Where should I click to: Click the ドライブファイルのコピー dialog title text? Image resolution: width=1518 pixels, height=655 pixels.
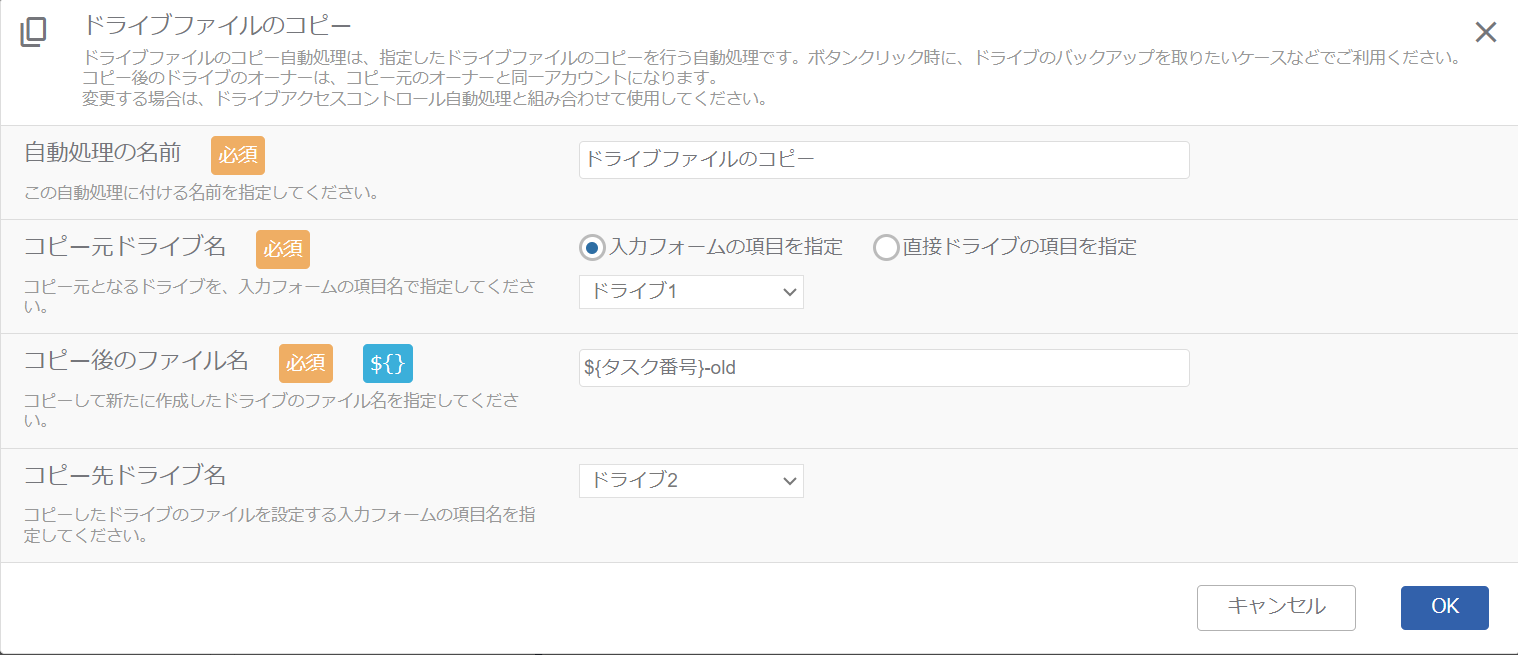click(217, 24)
